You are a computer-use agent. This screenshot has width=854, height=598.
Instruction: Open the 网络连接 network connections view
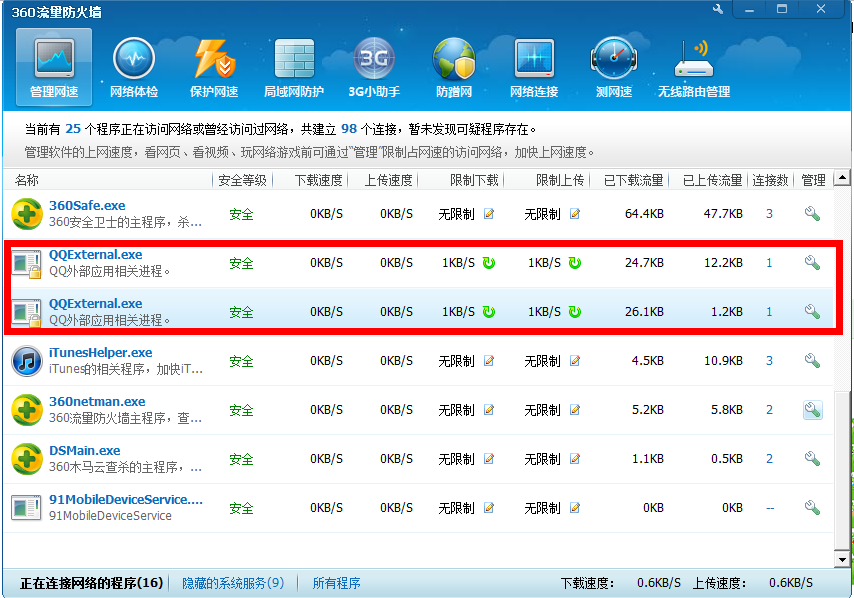tap(534, 67)
